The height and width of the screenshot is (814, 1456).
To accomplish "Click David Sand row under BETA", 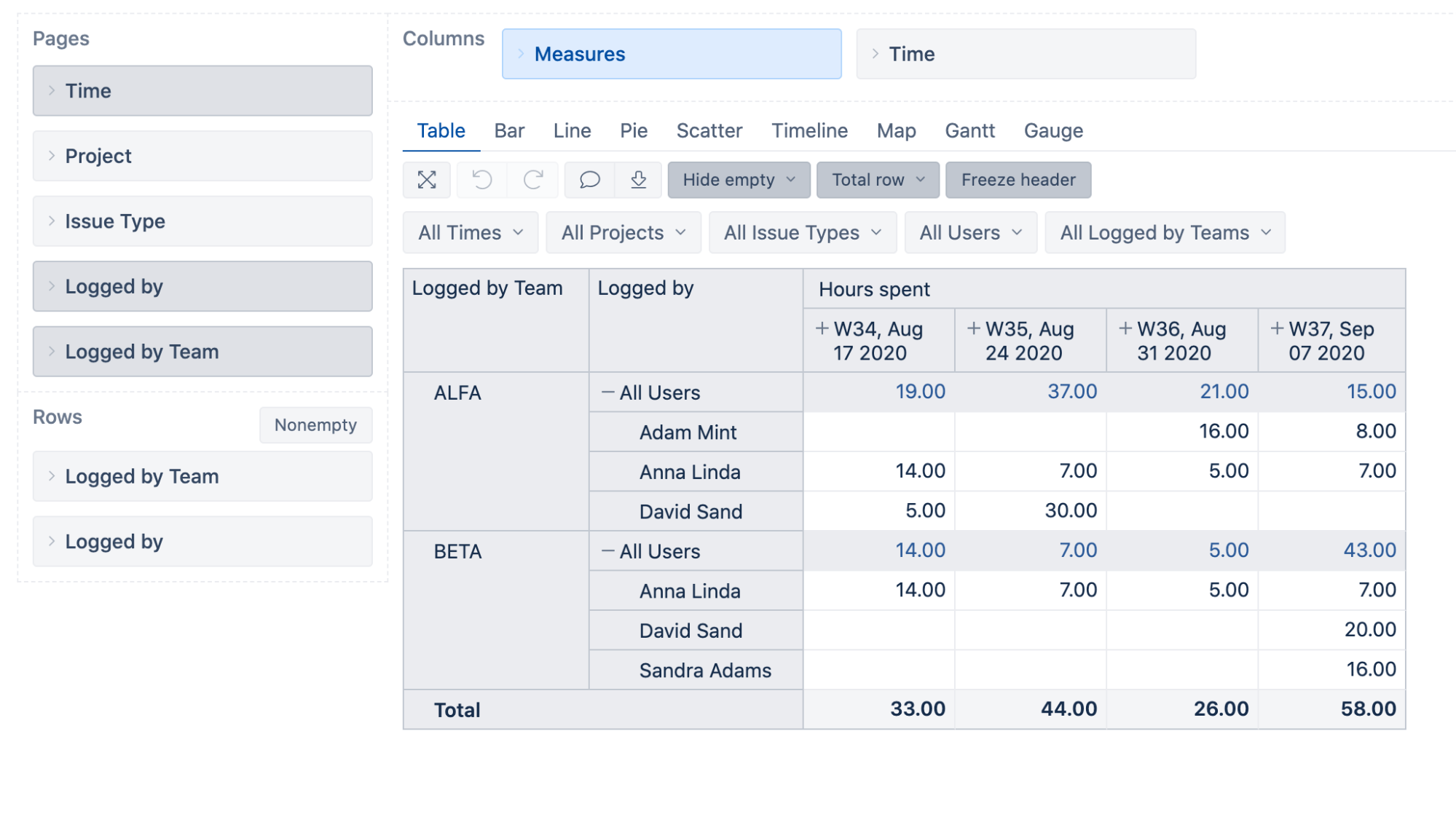I will pos(696,631).
